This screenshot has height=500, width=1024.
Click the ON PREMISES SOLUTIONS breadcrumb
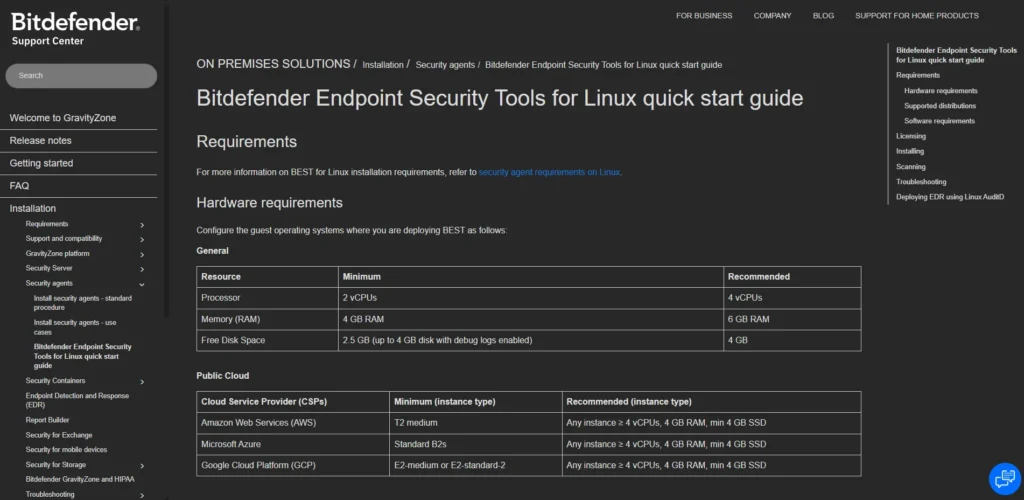(273, 64)
